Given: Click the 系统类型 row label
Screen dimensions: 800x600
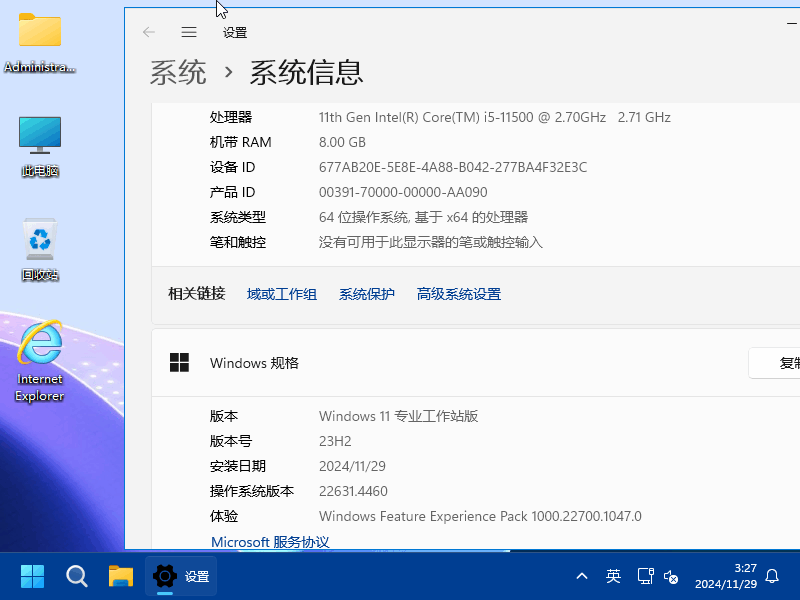Looking at the screenshot, I should point(238,217).
